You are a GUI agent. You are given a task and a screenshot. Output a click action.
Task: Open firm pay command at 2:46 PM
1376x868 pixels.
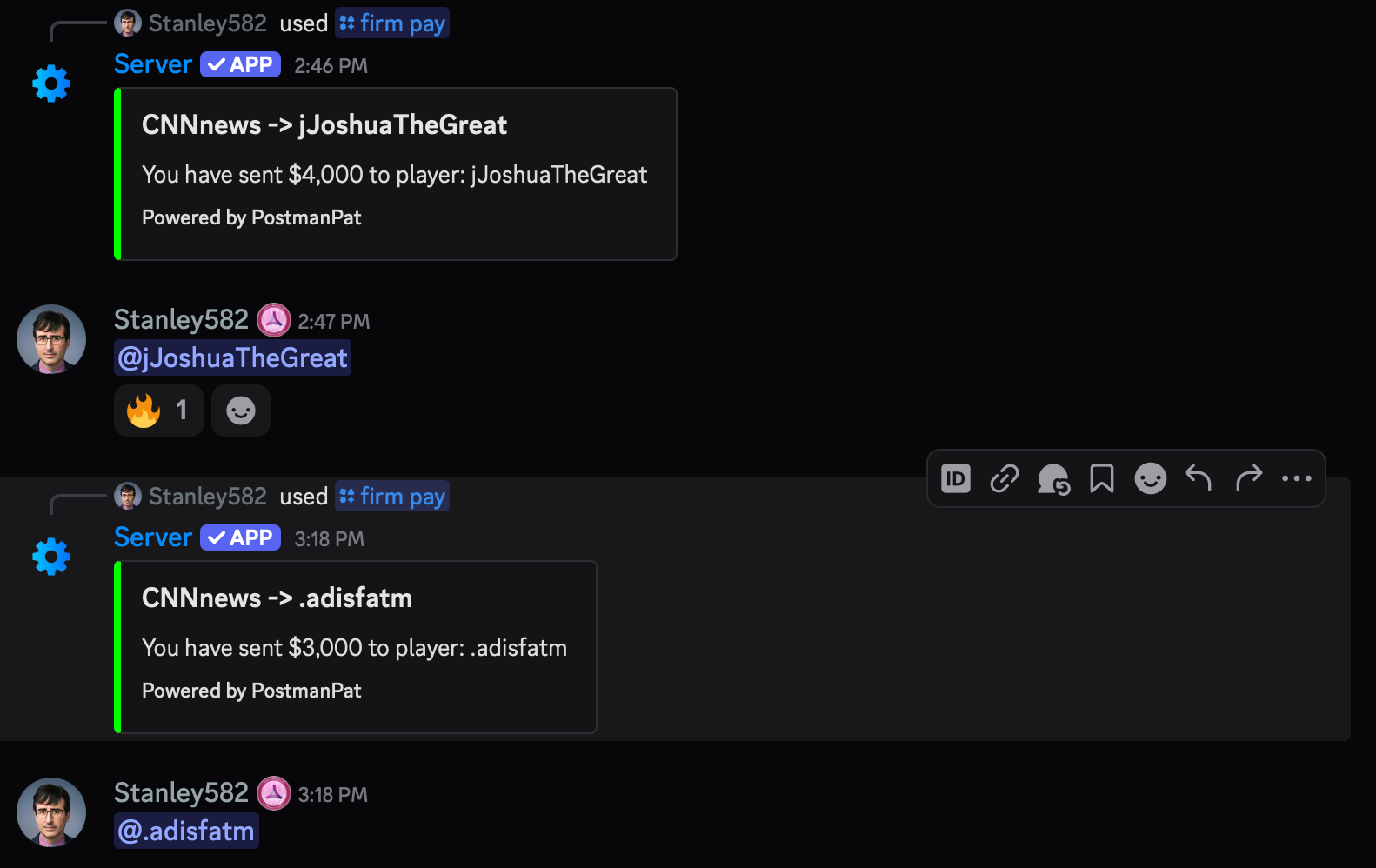392,23
